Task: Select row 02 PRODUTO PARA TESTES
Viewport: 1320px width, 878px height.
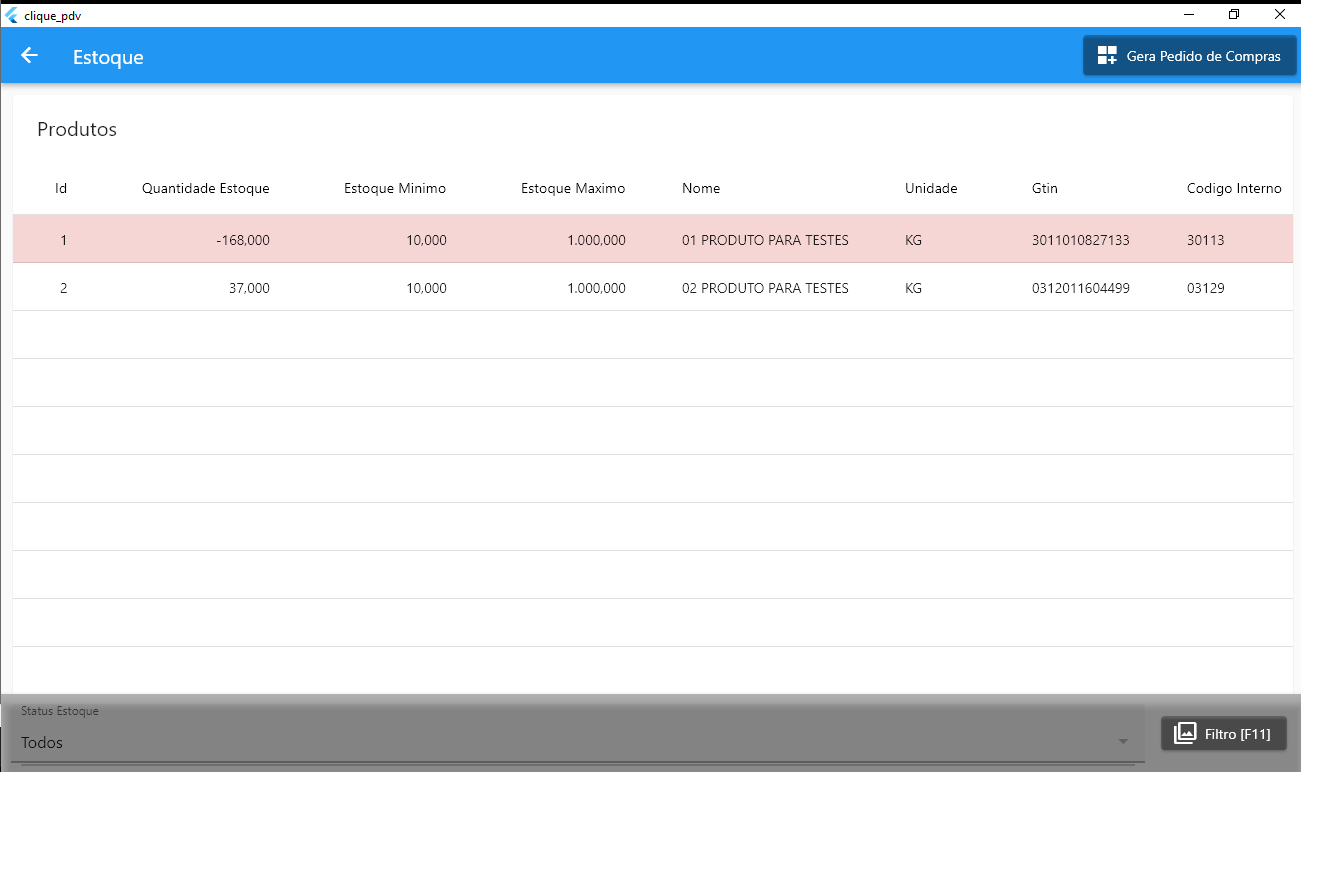Action: [x=765, y=288]
